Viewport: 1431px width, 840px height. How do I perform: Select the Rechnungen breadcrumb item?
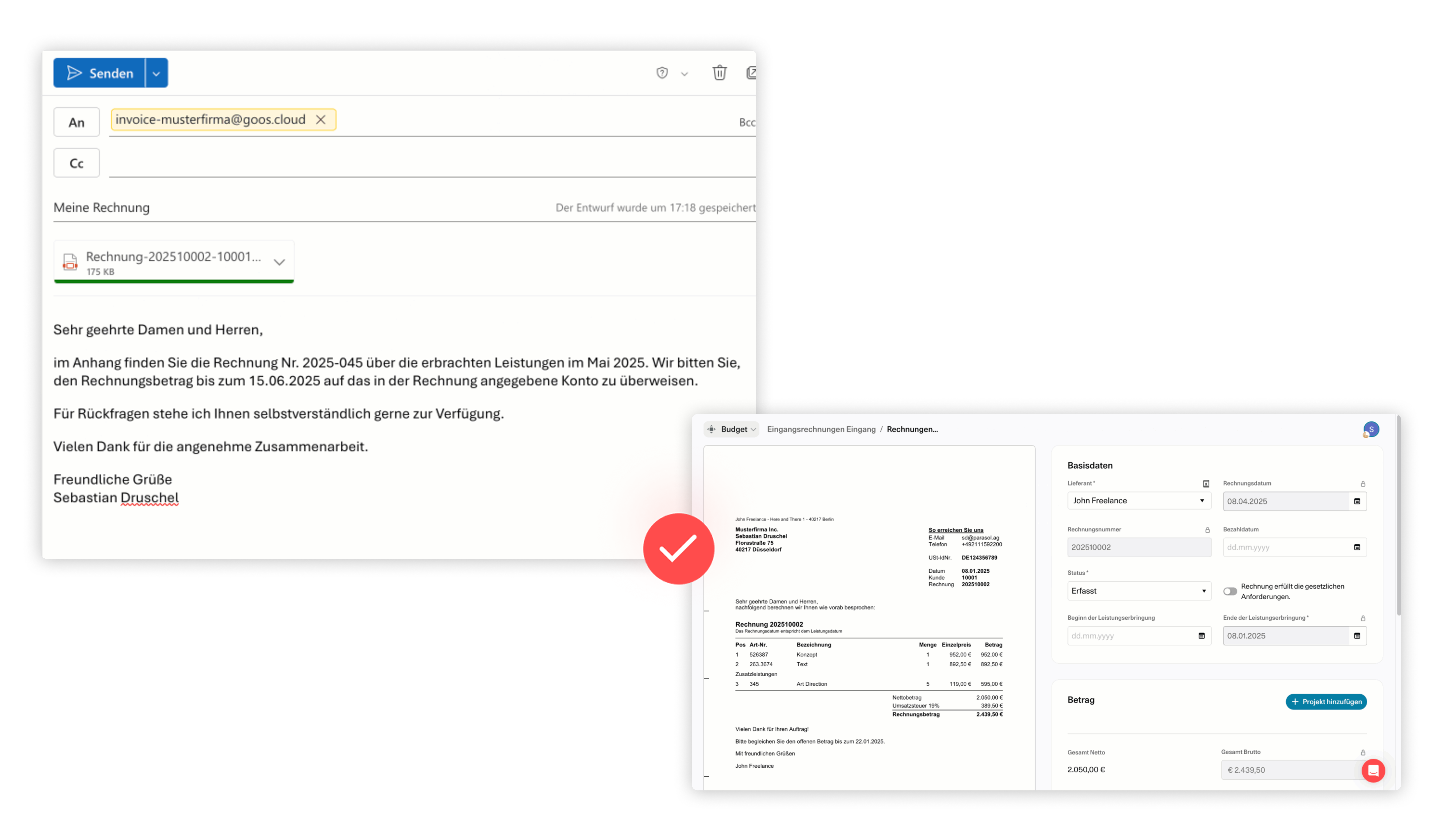coord(912,430)
